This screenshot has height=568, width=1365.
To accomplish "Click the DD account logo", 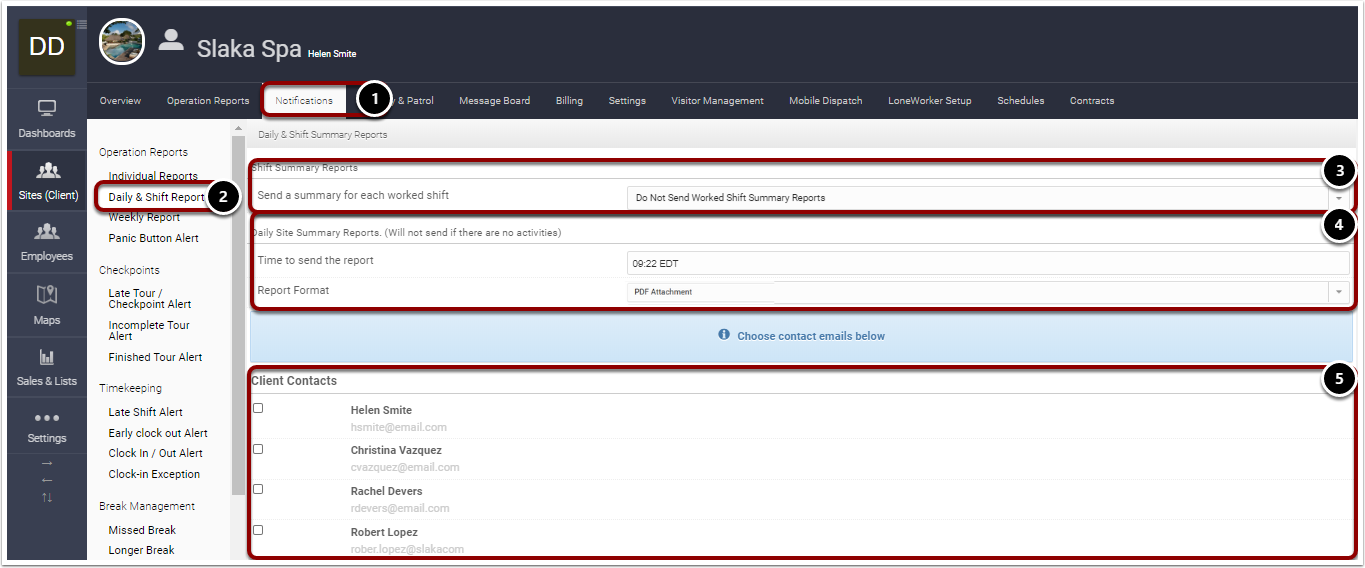I will [x=47, y=46].
